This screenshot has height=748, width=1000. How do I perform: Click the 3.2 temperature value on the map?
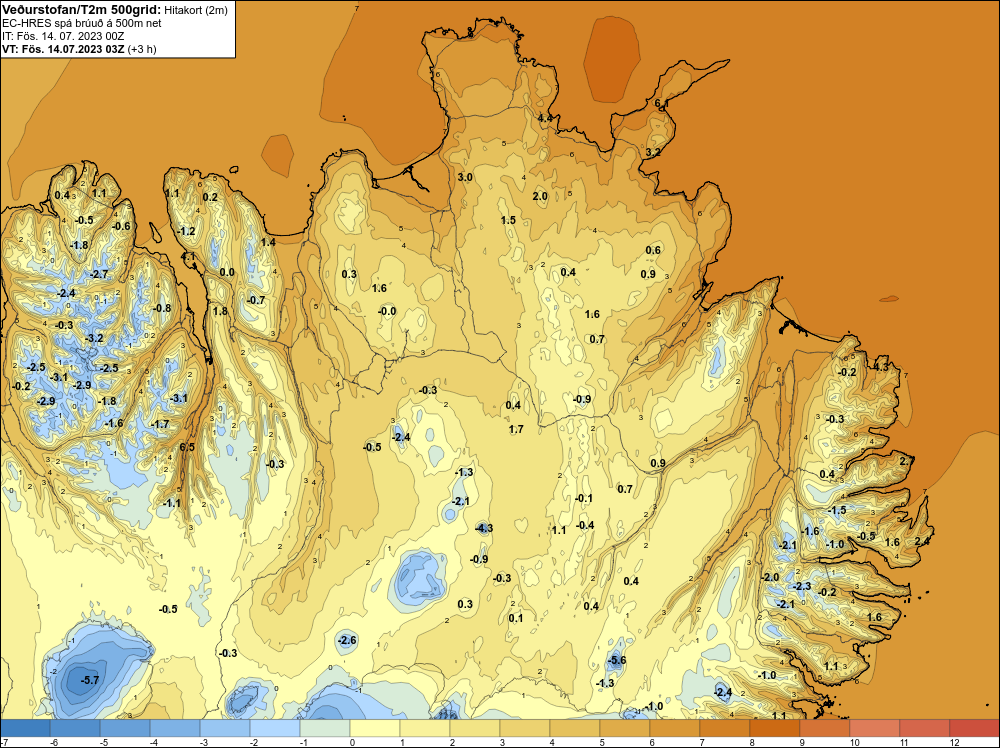[653, 152]
